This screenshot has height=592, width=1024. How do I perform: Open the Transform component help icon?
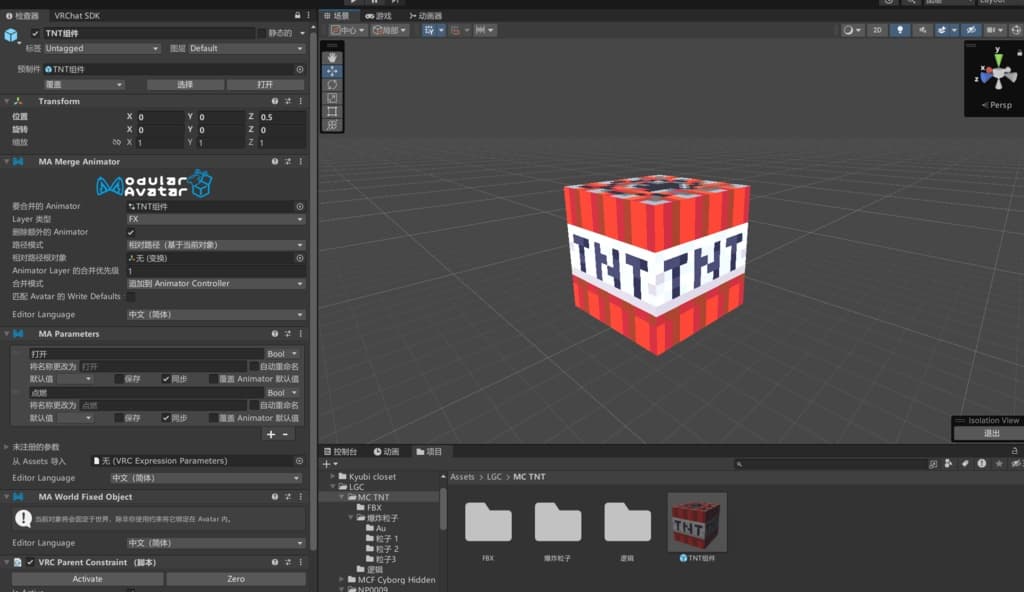pyautogui.click(x=275, y=101)
